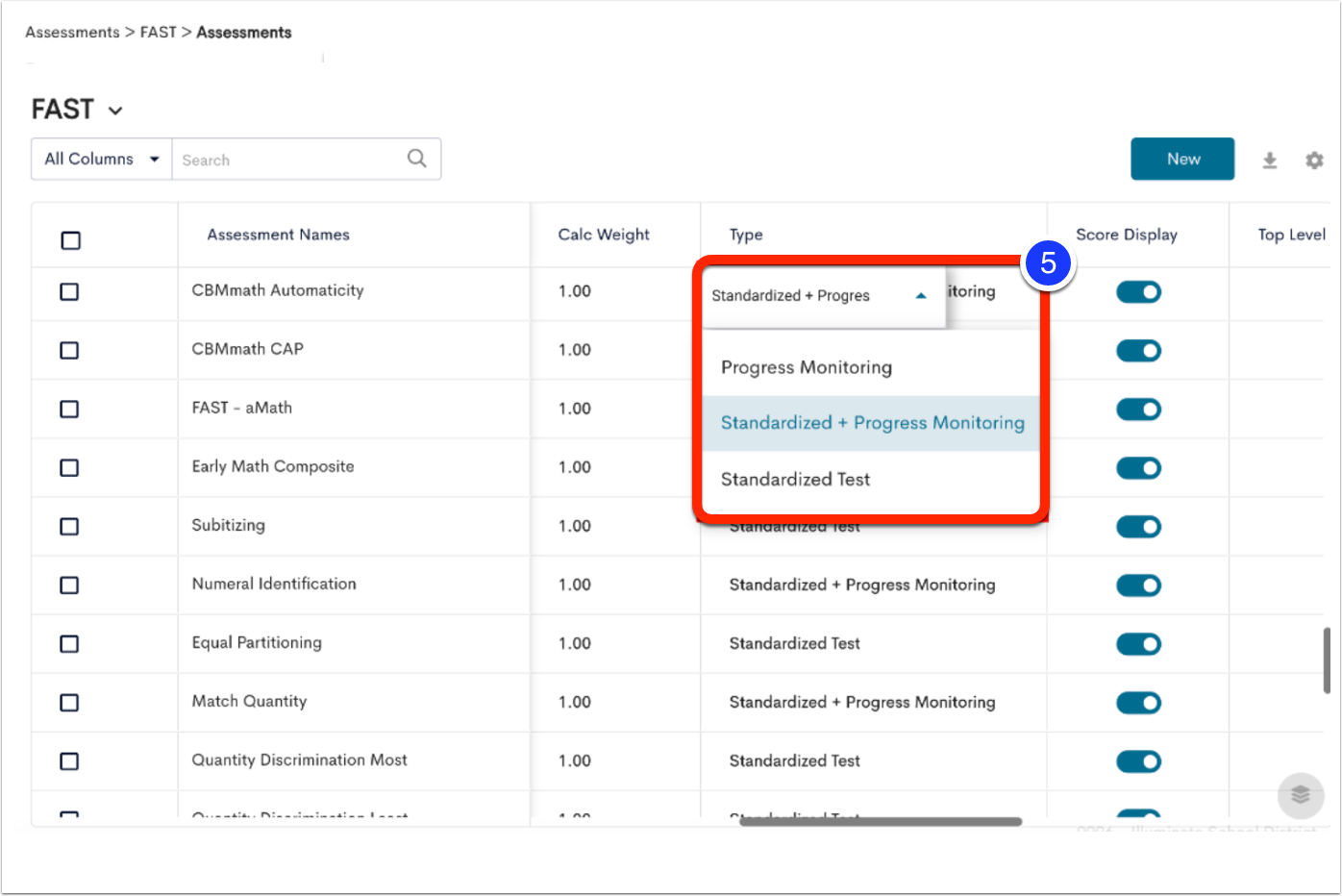1342x896 pixels.
Task: Sort by Calc Weight column header
Action: [x=604, y=235]
